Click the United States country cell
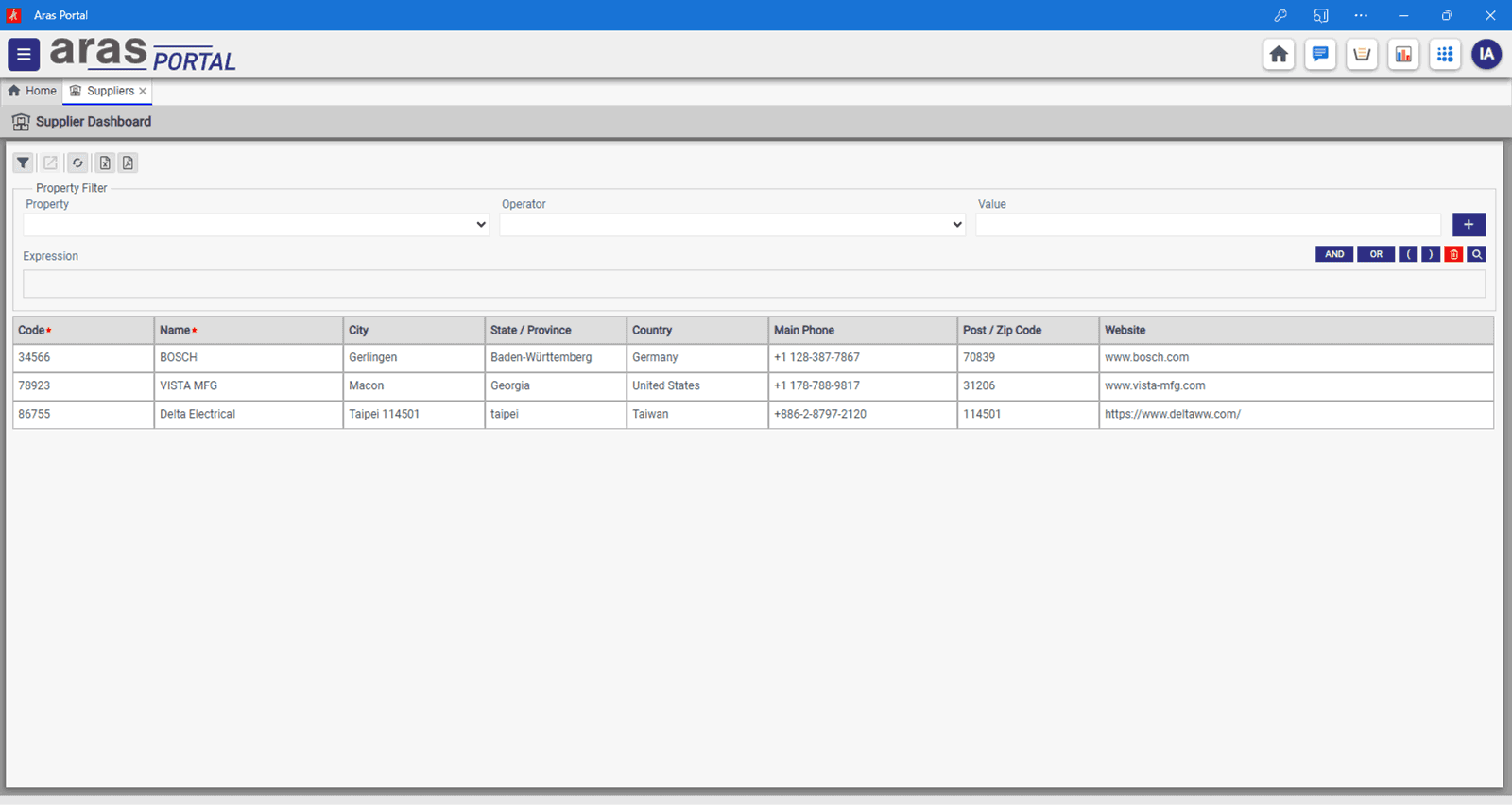The height and width of the screenshot is (805, 1512). [697, 385]
